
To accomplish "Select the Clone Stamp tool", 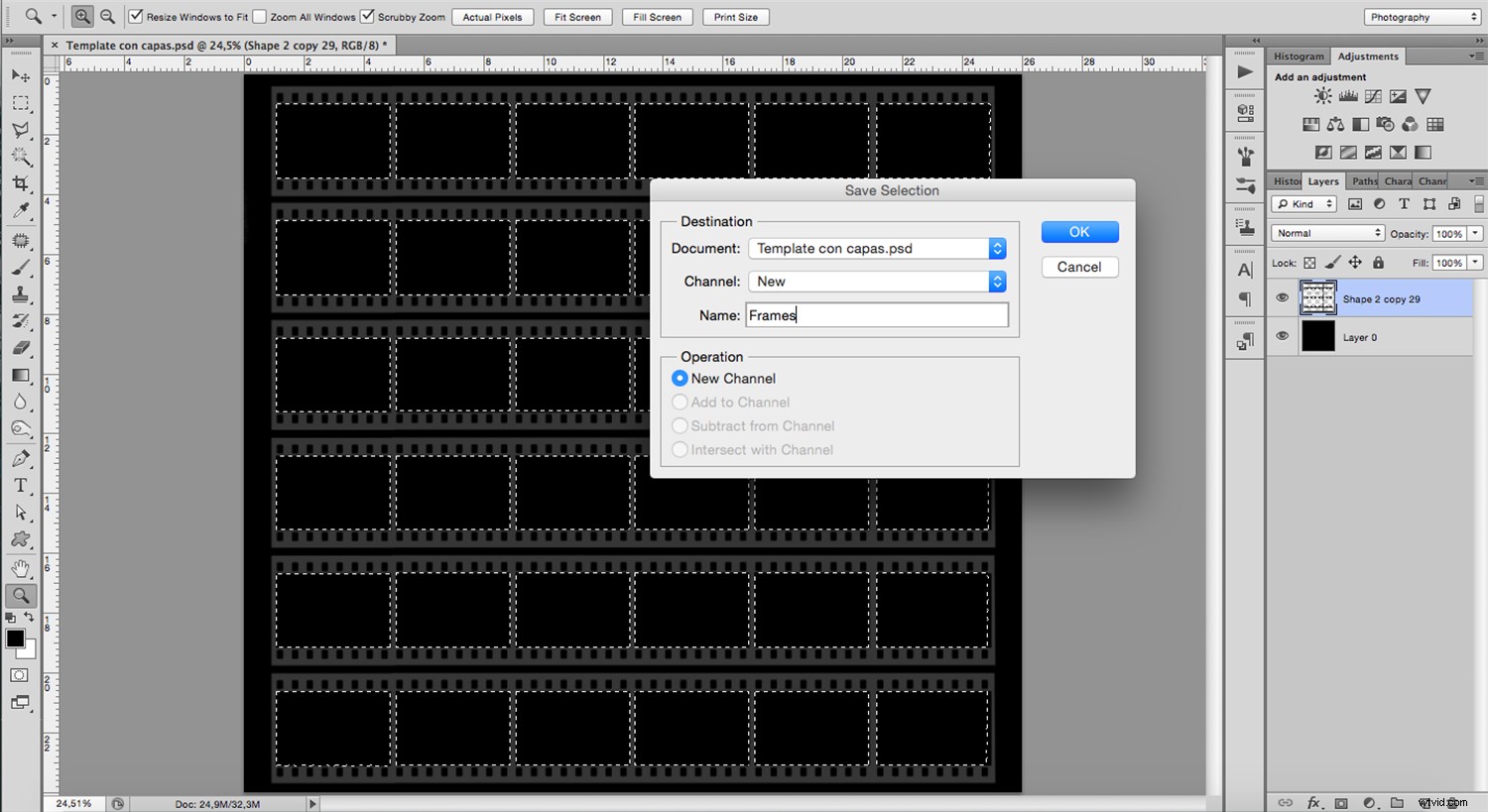I will [20, 294].
